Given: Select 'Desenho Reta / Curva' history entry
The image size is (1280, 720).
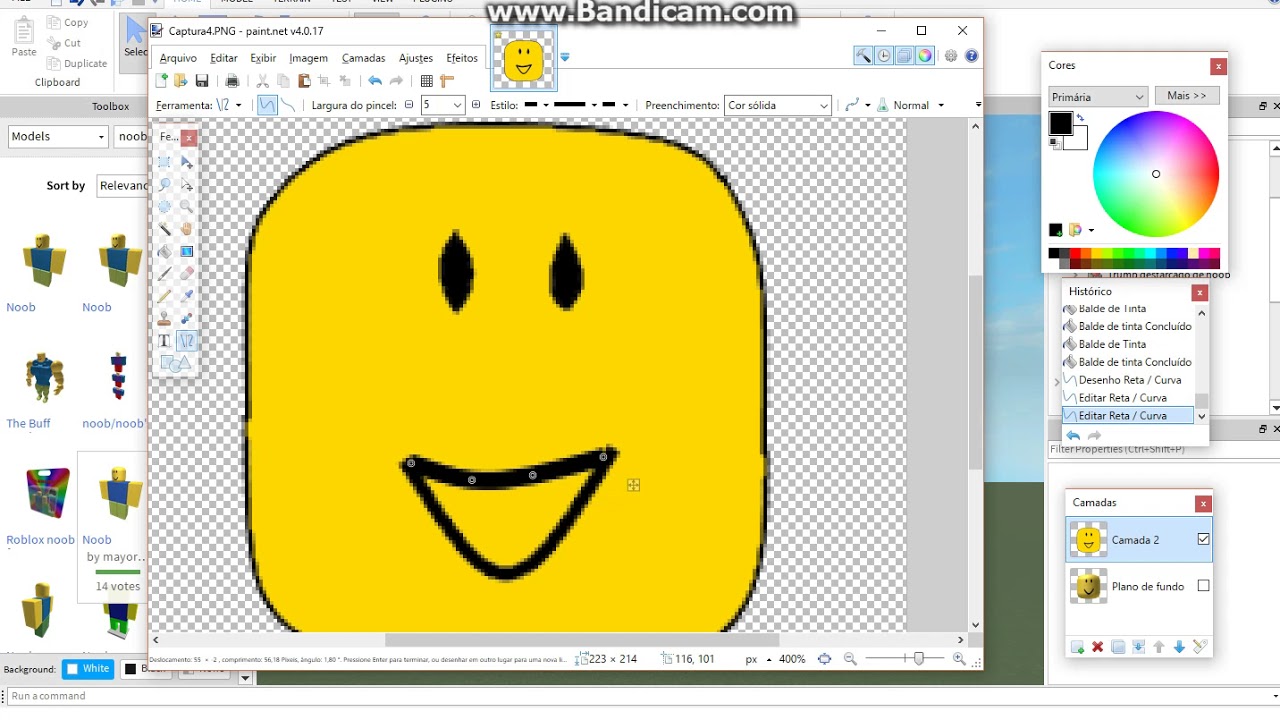Looking at the screenshot, I should [x=1130, y=380].
